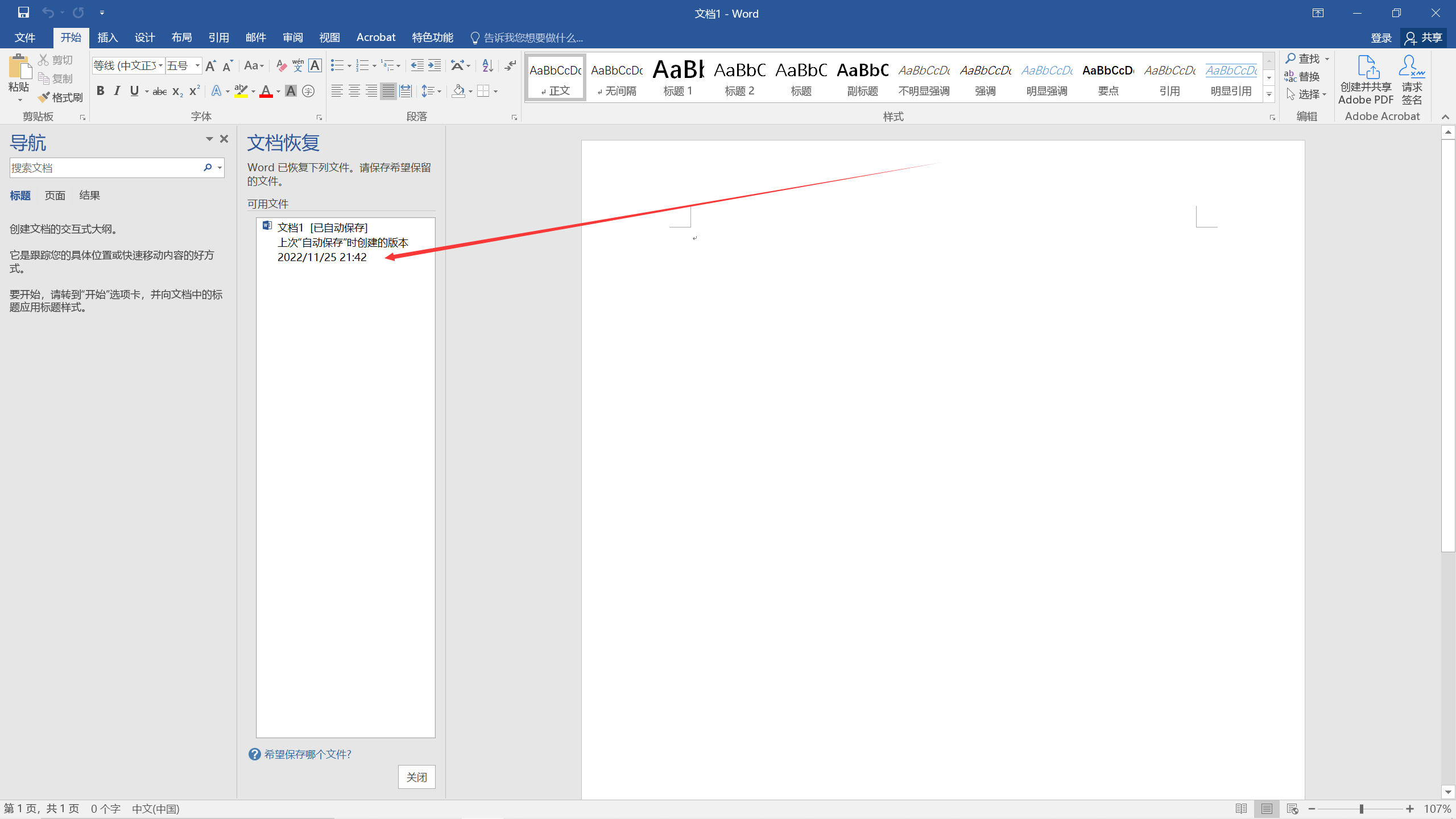Click the Save icon in quick access toolbar
The image size is (1456, 819).
(x=23, y=13)
